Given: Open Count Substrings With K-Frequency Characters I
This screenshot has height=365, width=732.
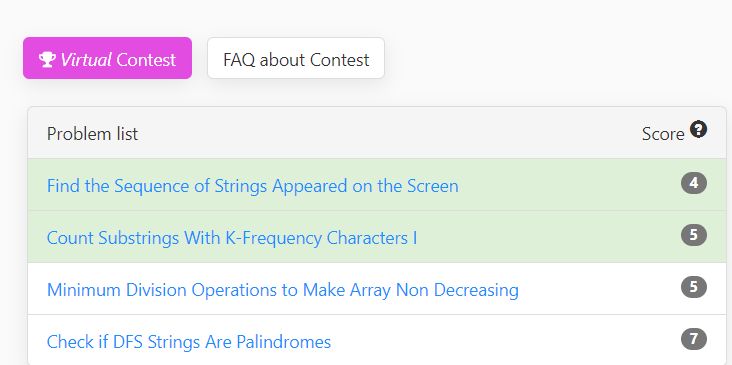Looking at the screenshot, I should 232,238.
